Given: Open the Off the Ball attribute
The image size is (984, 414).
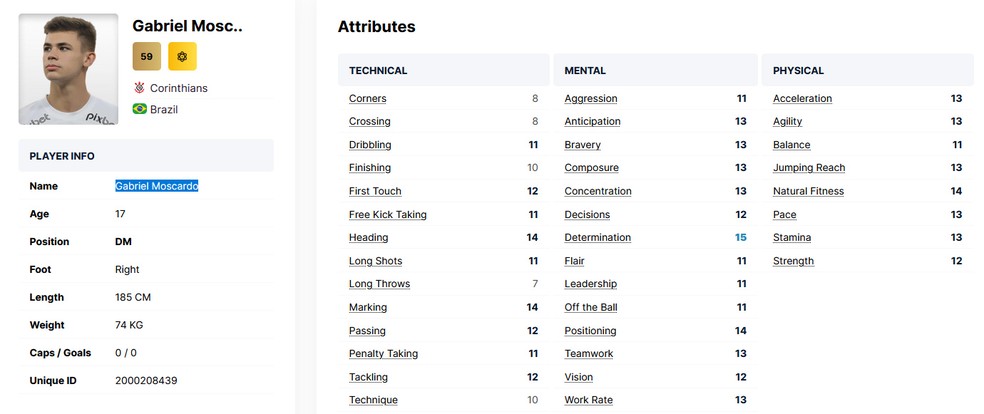Looking at the screenshot, I should [x=590, y=308].
